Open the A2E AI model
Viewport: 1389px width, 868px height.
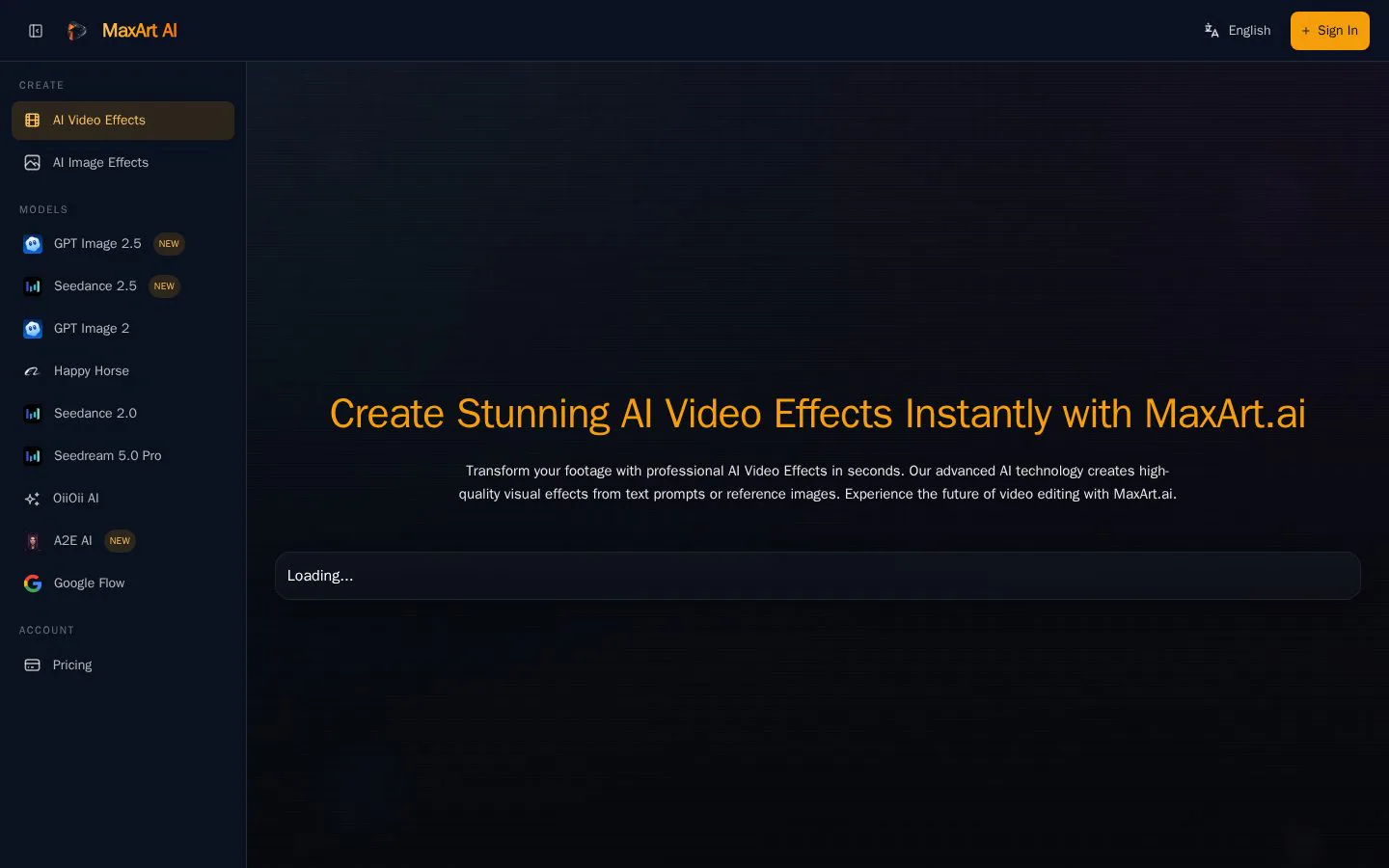[123, 541]
